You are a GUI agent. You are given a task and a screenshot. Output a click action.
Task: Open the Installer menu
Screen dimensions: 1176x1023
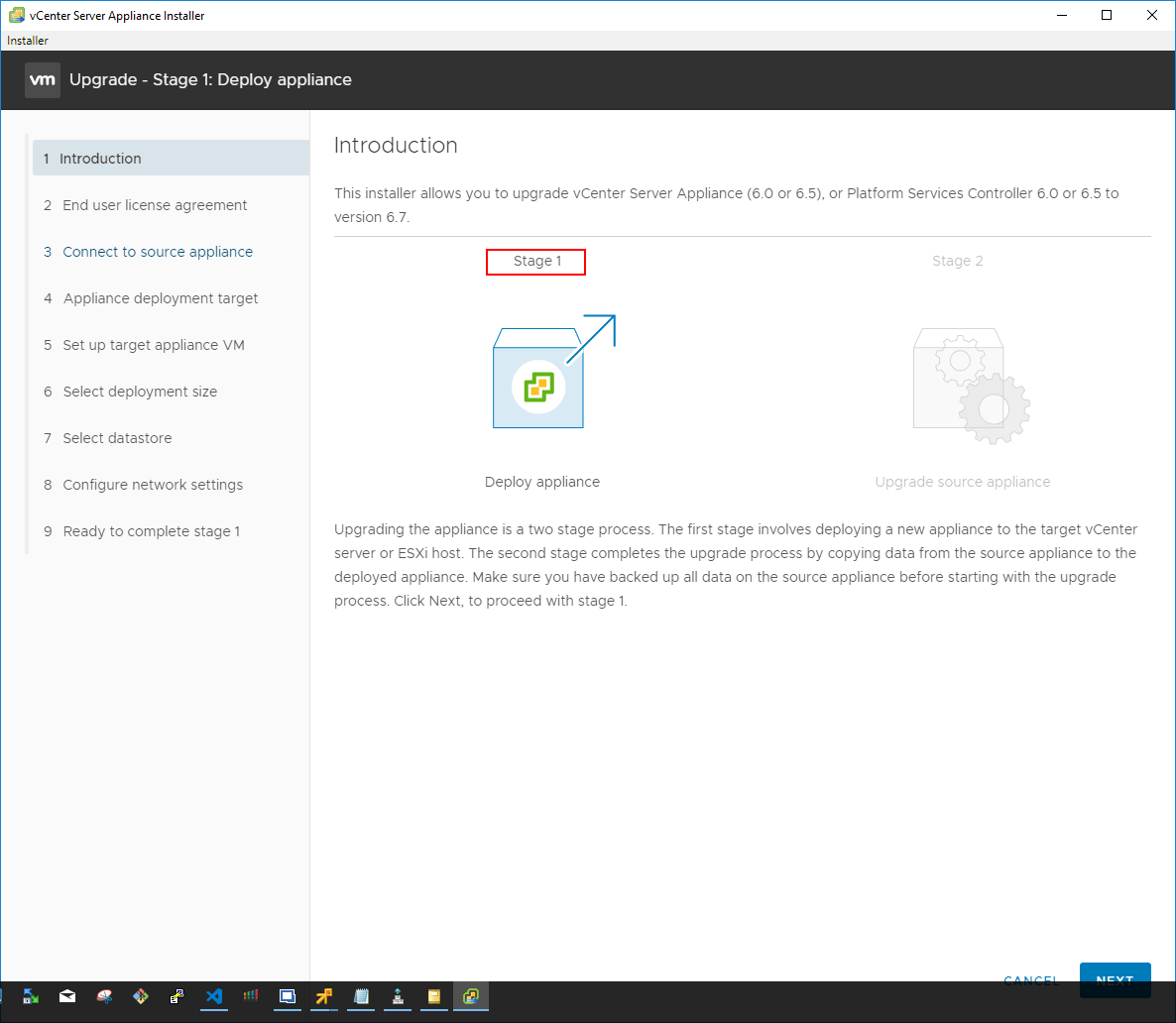coord(28,41)
